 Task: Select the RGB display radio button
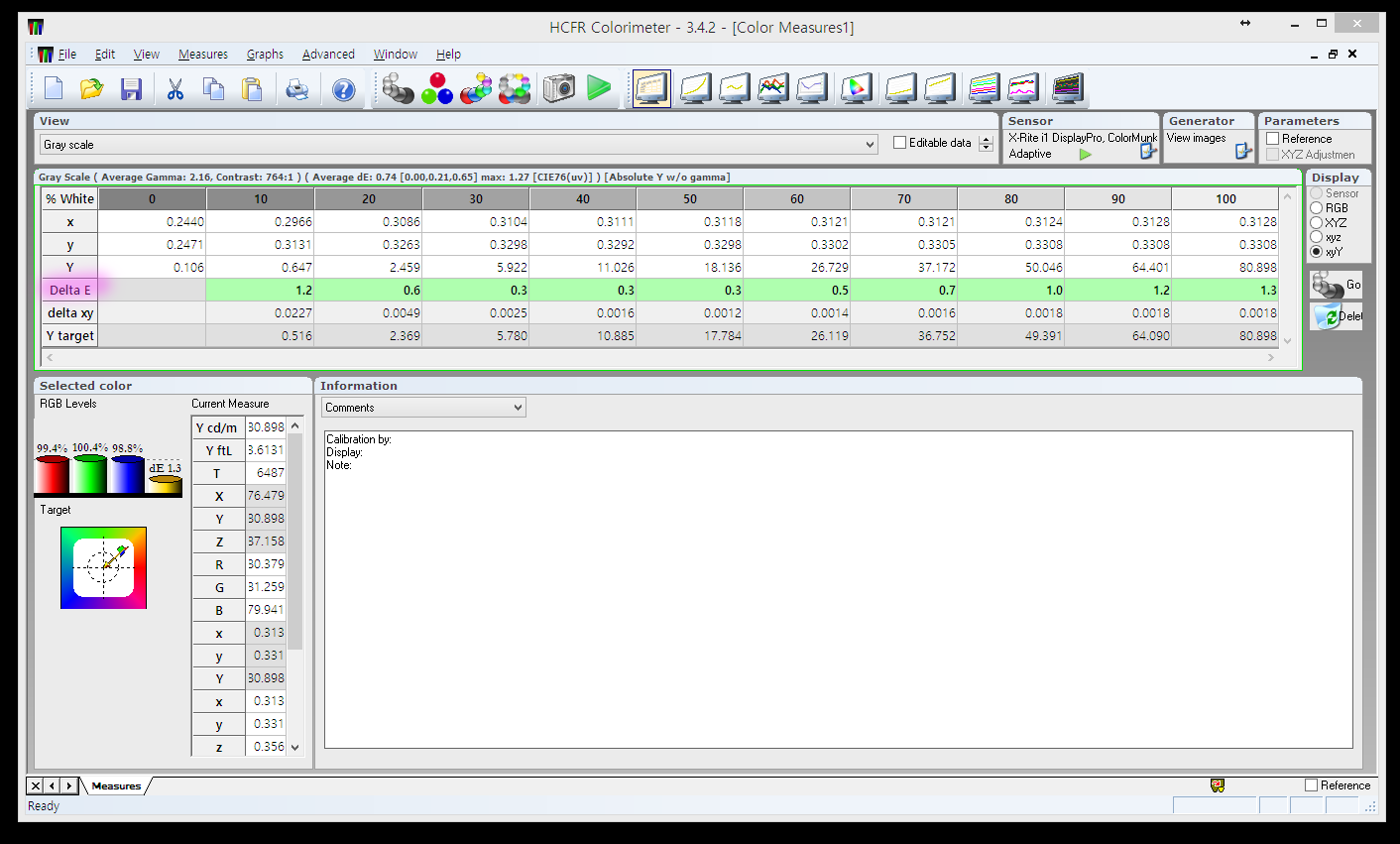[1317, 208]
